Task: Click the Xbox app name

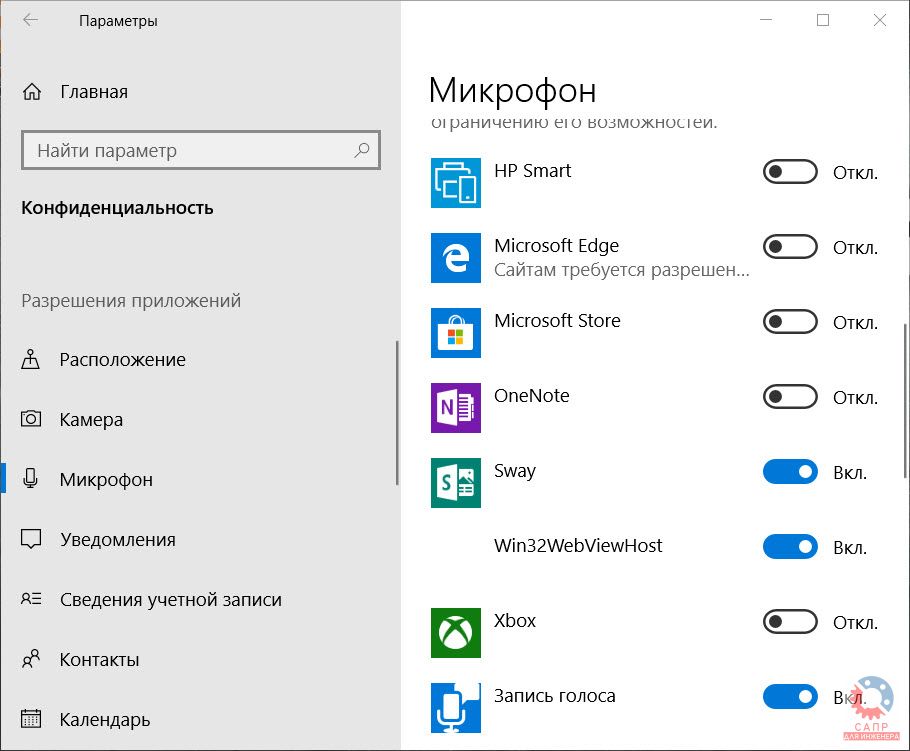Action: (515, 620)
